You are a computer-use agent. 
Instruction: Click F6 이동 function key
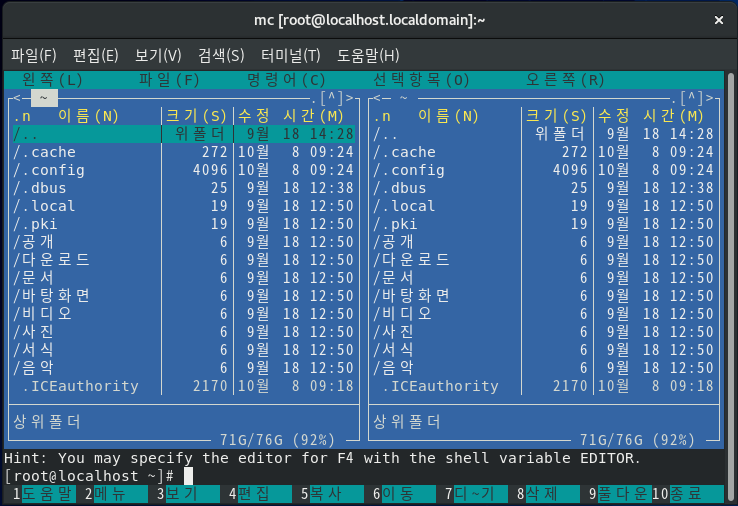(x=404, y=494)
